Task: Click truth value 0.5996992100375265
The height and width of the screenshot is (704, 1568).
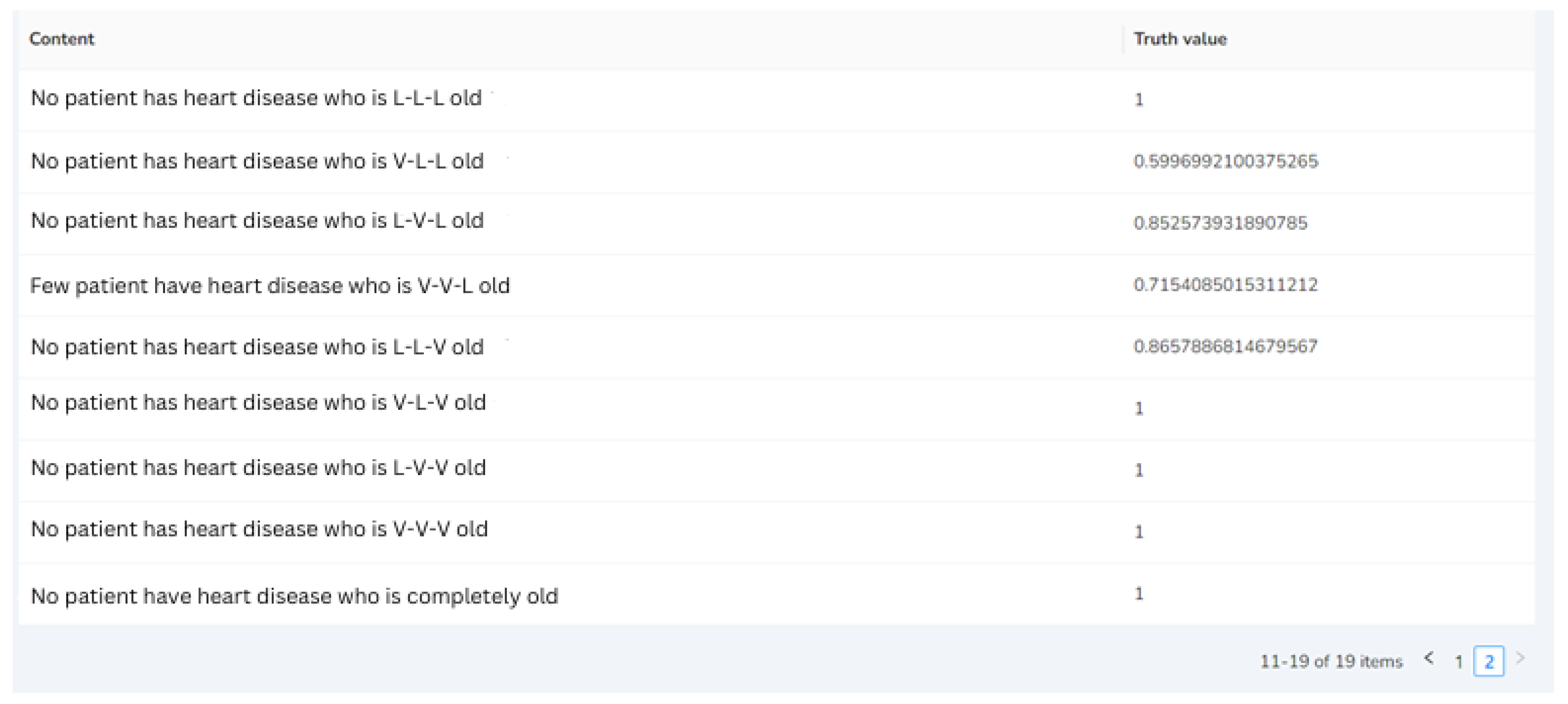Action: click(x=1226, y=161)
